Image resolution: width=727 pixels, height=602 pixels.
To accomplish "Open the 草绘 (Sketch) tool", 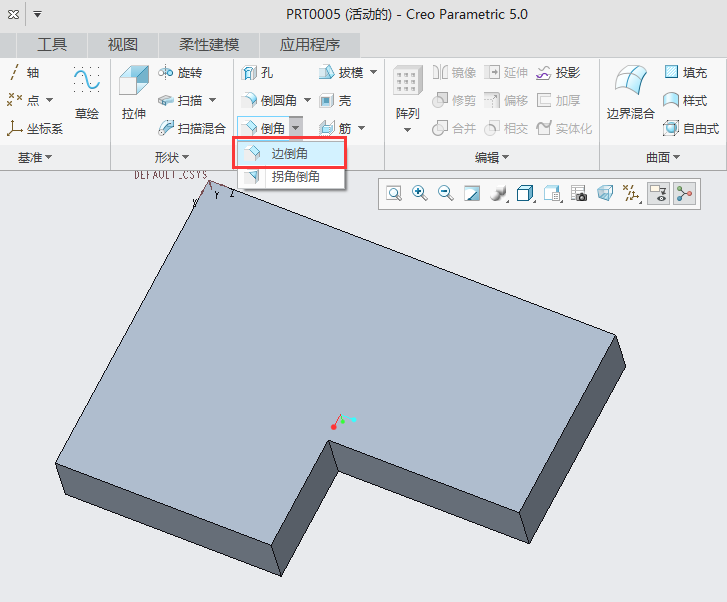I will click(87, 92).
